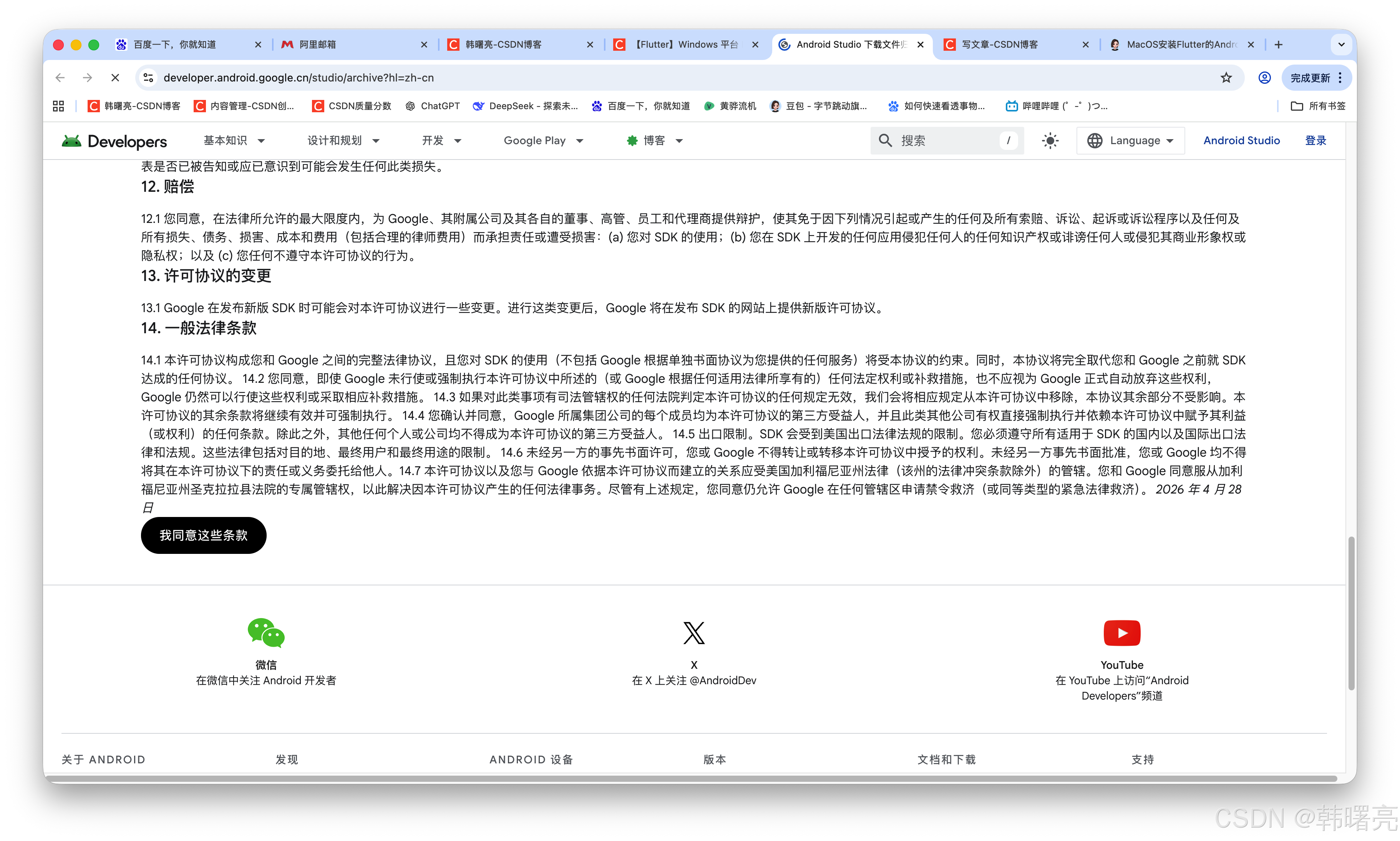The image size is (1400, 841).
Task: Click the YouTube logo icon
Action: 1121,633
